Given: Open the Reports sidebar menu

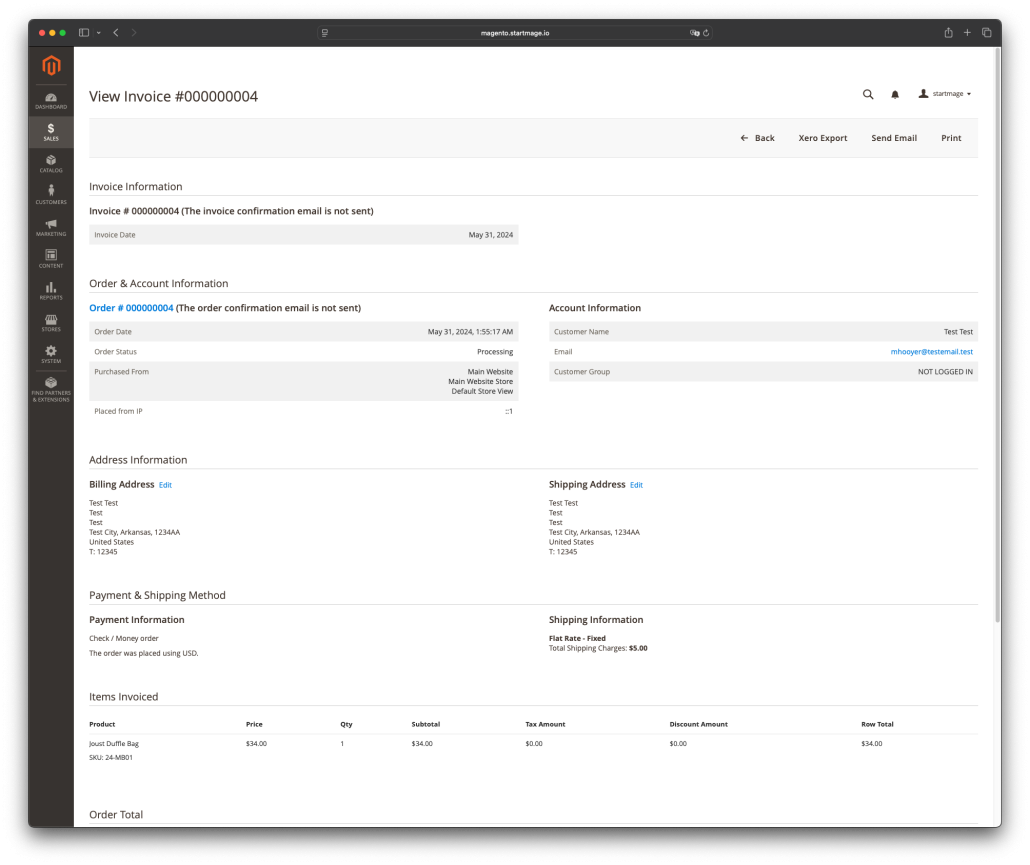Looking at the screenshot, I should click(51, 291).
